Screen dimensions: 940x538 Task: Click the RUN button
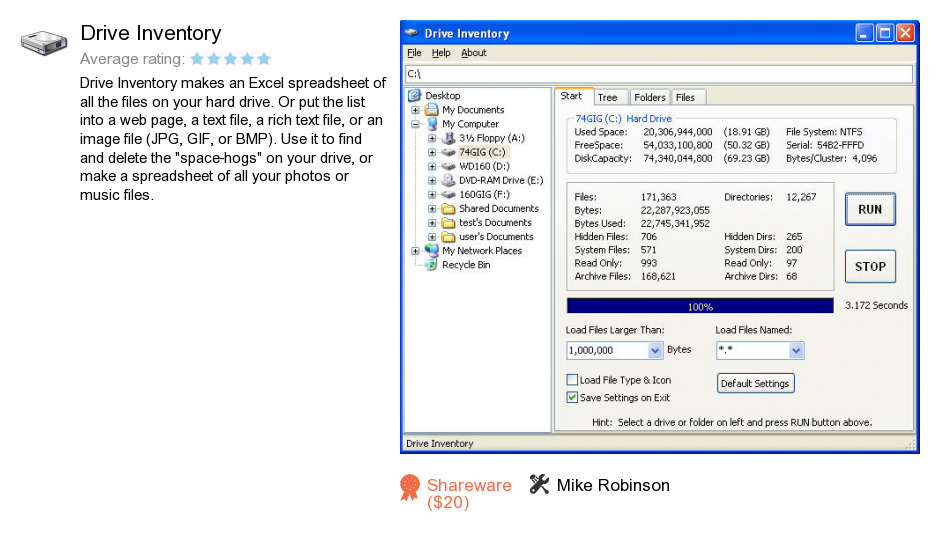coord(870,209)
